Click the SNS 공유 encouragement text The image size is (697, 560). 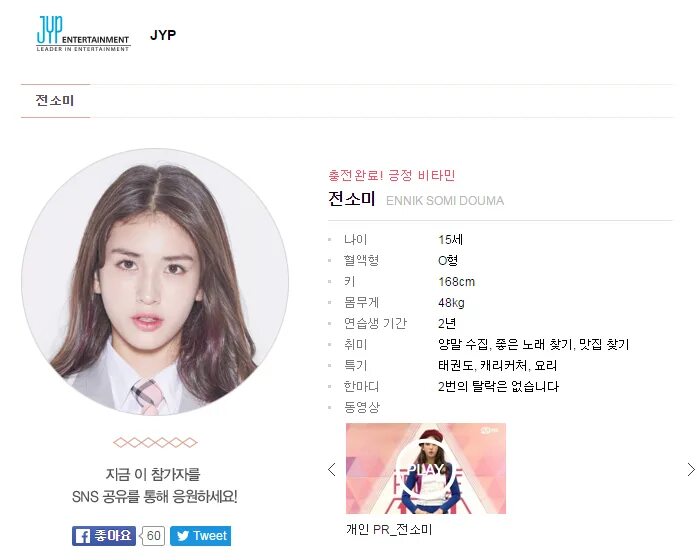click(155, 496)
